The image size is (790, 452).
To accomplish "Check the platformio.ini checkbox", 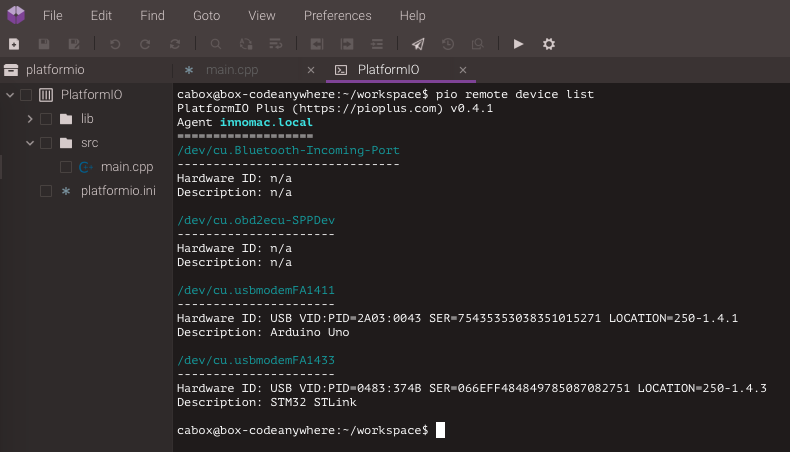I will [46, 191].
